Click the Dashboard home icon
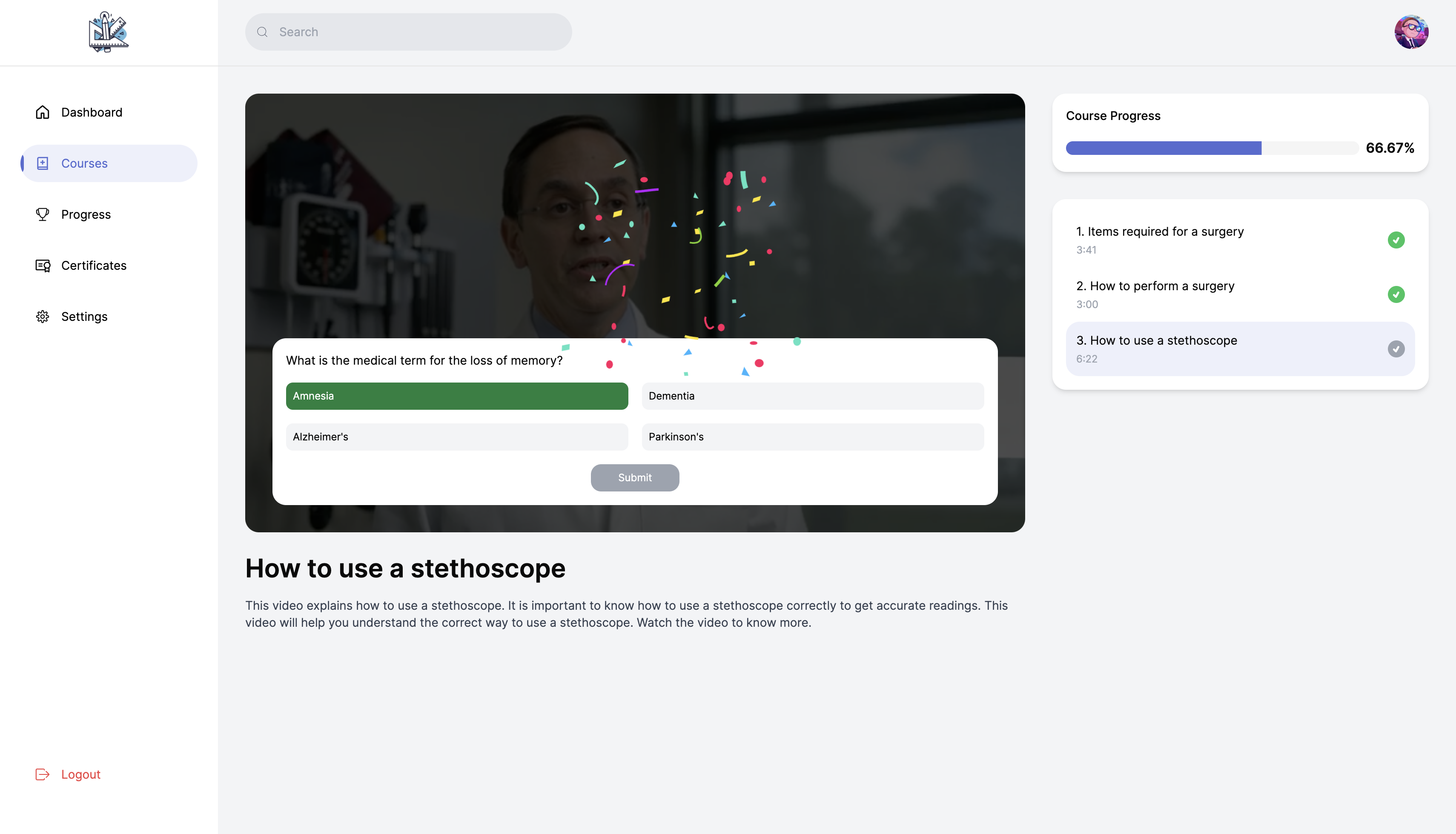This screenshot has height=834, width=1456. [43, 112]
